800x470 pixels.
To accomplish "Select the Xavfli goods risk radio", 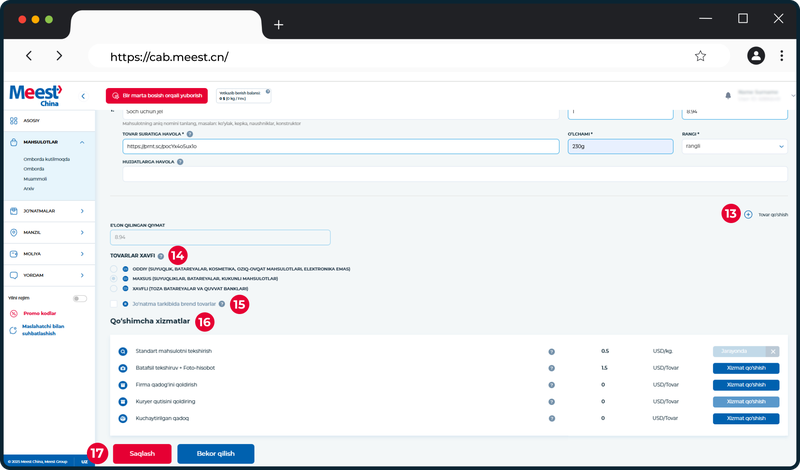I will (x=114, y=288).
